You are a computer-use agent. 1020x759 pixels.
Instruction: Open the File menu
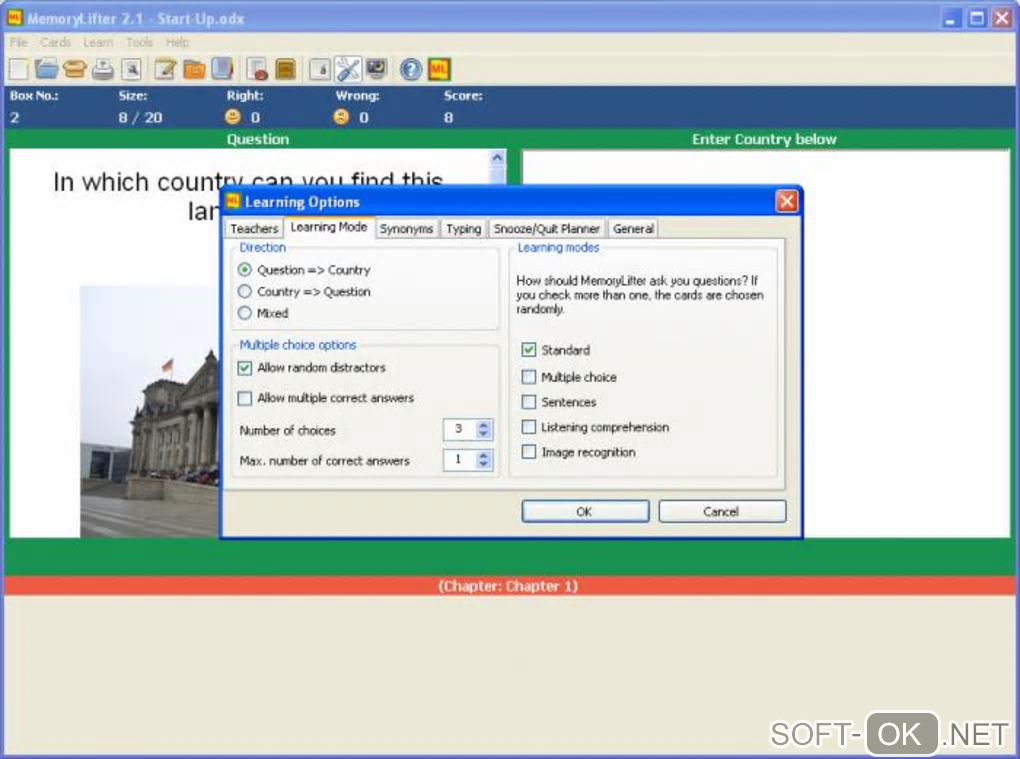point(19,42)
